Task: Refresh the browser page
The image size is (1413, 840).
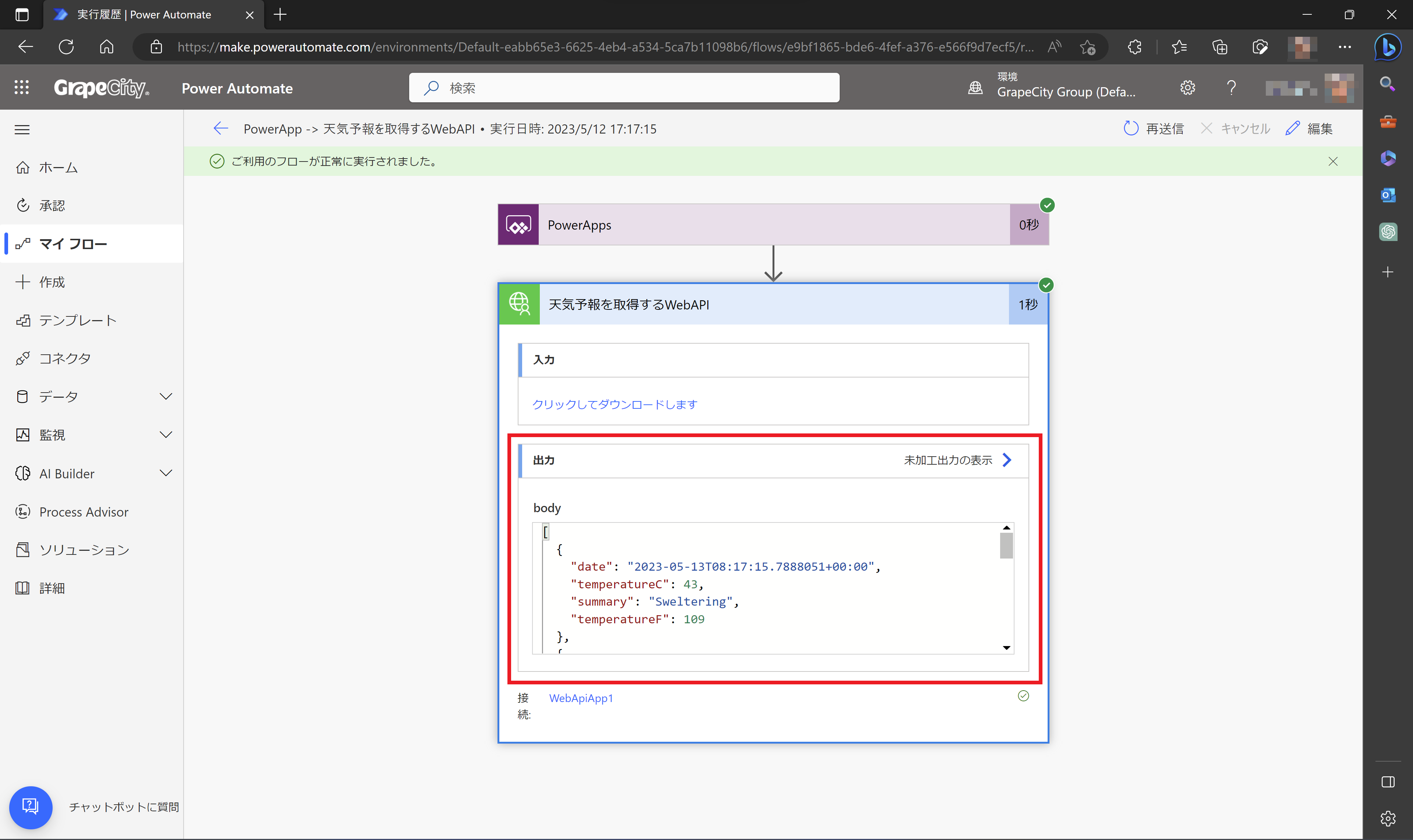Action: (x=66, y=46)
